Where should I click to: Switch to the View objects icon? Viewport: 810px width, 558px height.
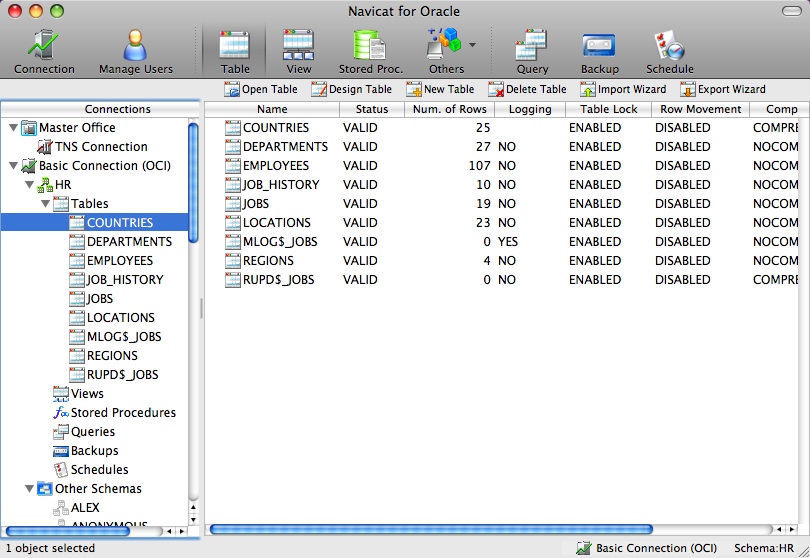[x=299, y=52]
